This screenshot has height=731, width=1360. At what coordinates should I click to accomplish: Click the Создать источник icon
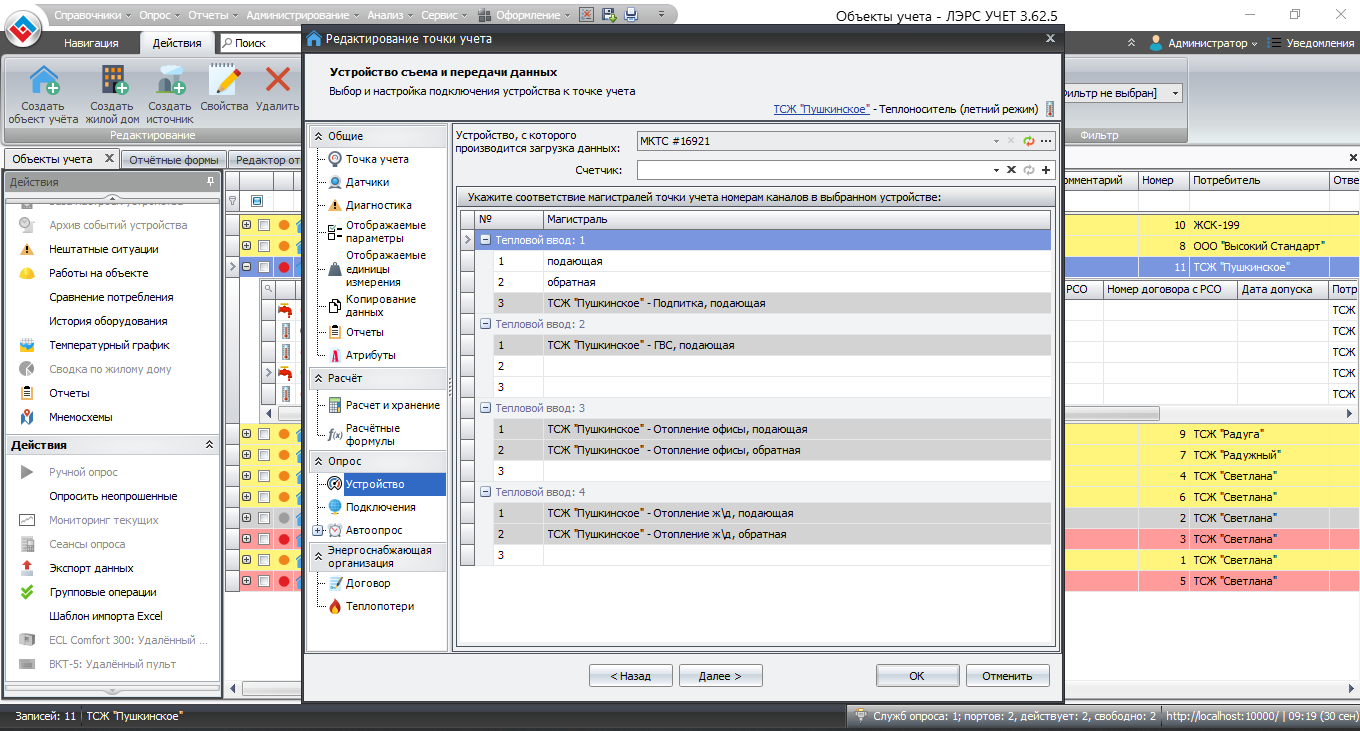(x=169, y=82)
